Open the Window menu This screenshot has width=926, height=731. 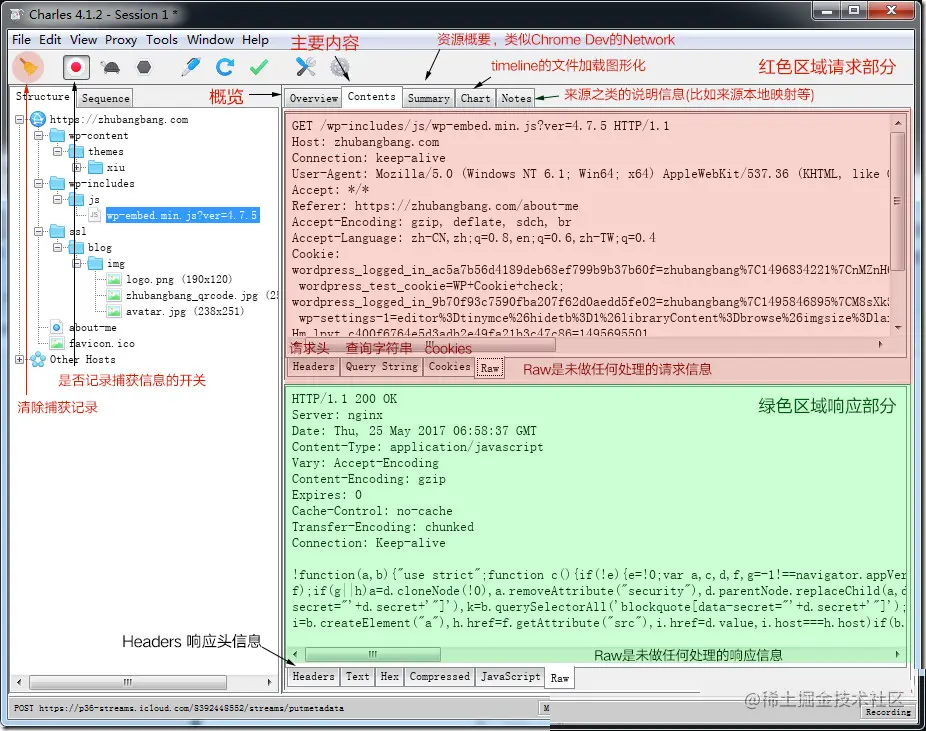[210, 40]
